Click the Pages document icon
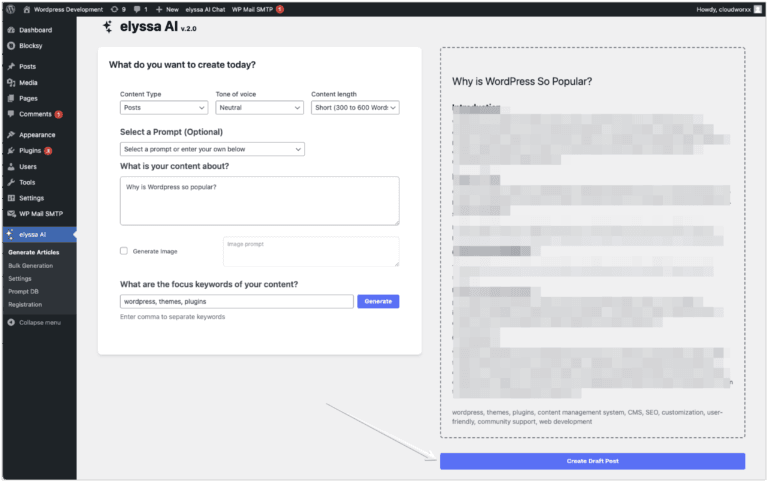The width and height of the screenshot is (768, 482). pyautogui.click(x=11, y=98)
